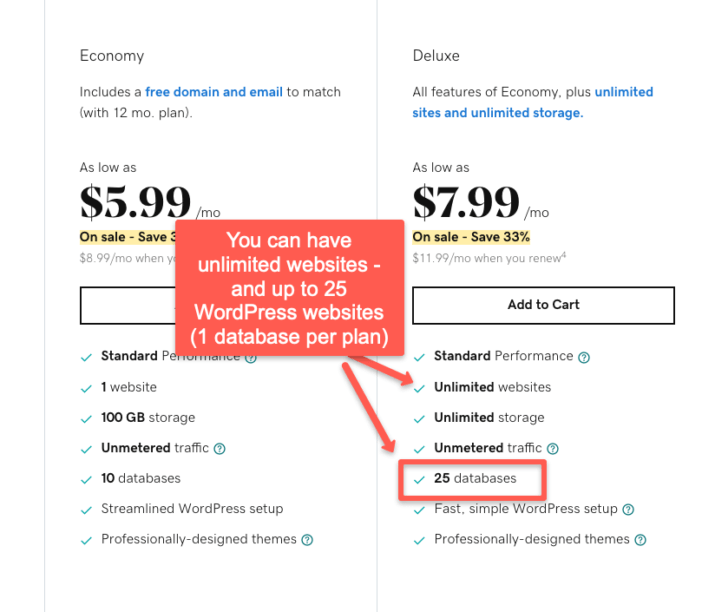The image size is (702, 612).
Task: Click Deluxe On sale - Save 33% badge
Action: [x=471, y=237]
